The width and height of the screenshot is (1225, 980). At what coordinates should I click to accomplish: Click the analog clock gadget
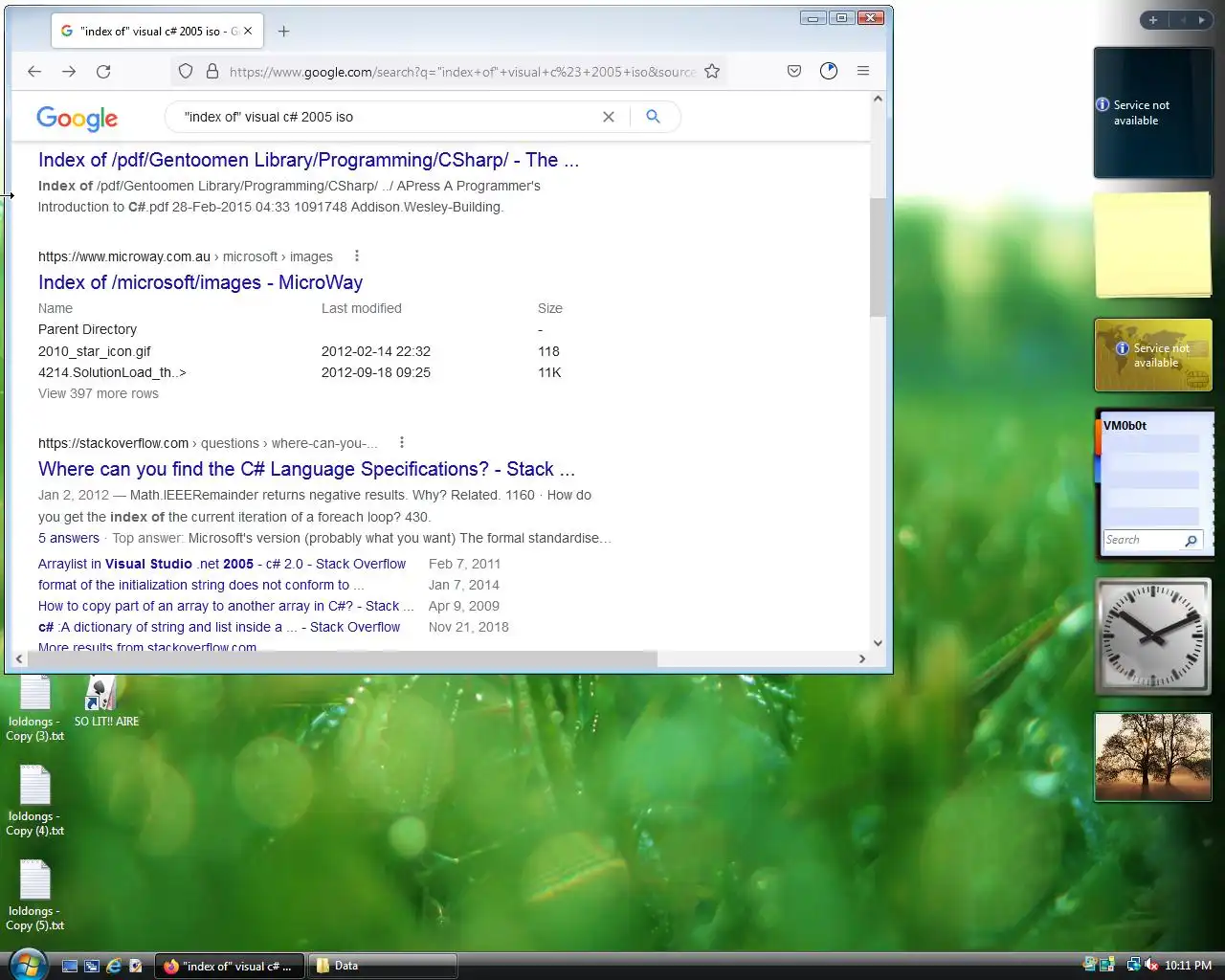1152,635
